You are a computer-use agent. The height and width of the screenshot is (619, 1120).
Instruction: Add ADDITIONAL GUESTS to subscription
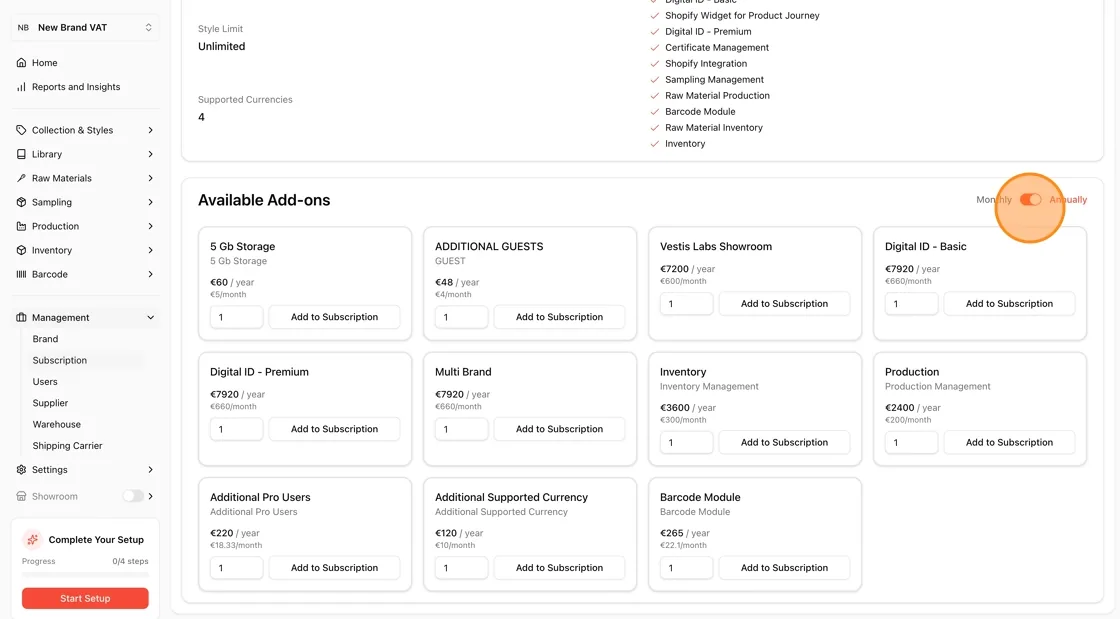(559, 317)
